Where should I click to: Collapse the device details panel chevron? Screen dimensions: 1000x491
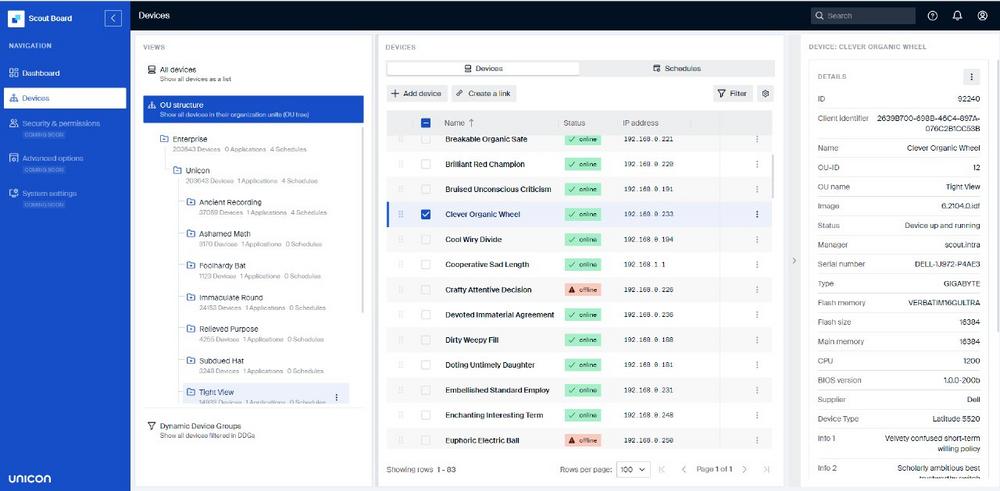click(794, 261)
